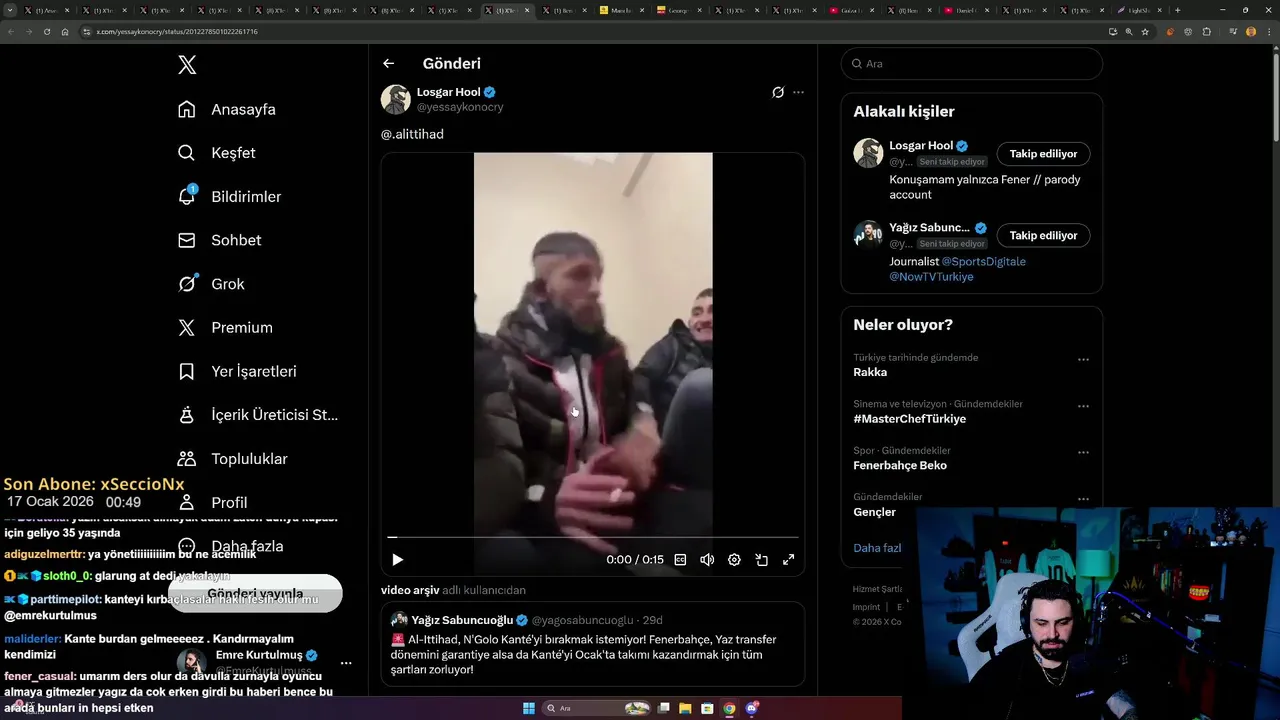Open @NowTVTurkiye link

pos(931,277)
